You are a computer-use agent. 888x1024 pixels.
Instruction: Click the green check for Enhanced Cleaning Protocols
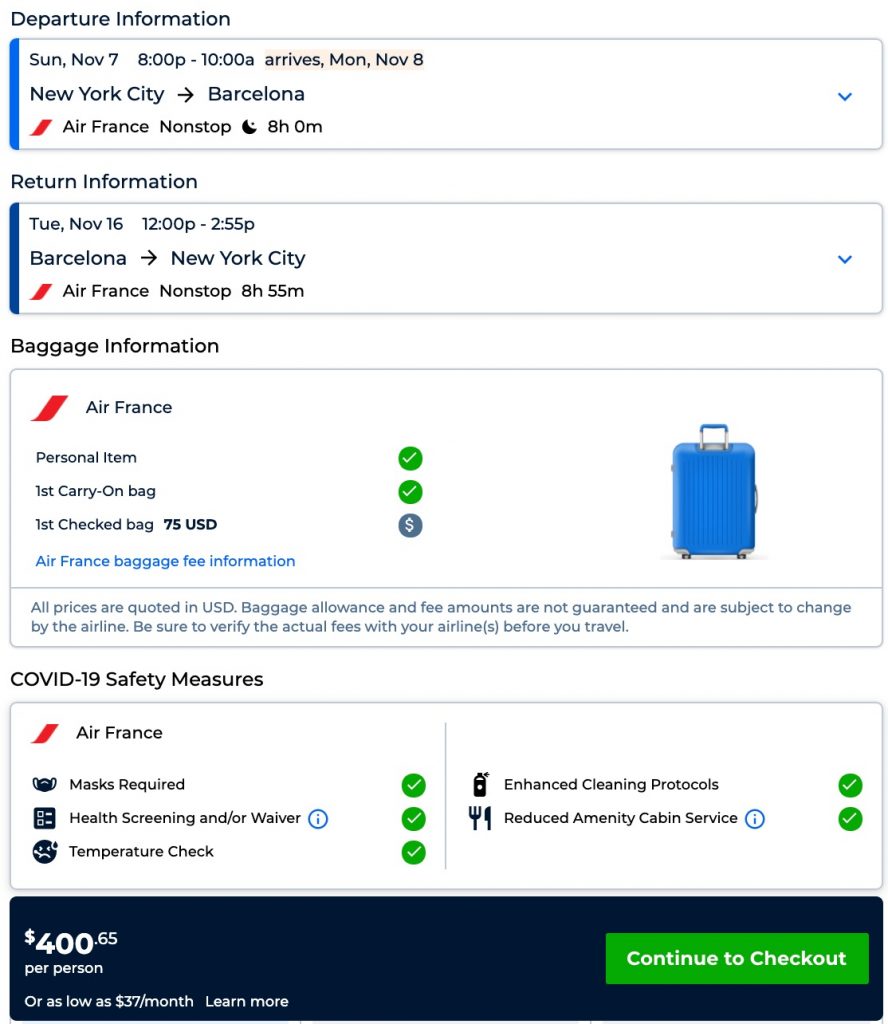pyautogui.click(x=850, y=785)
